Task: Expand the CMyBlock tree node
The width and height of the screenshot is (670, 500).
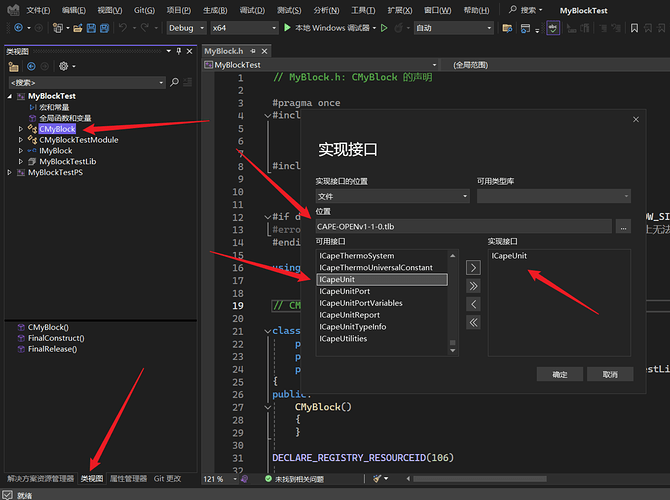Action: coord(20,129)
